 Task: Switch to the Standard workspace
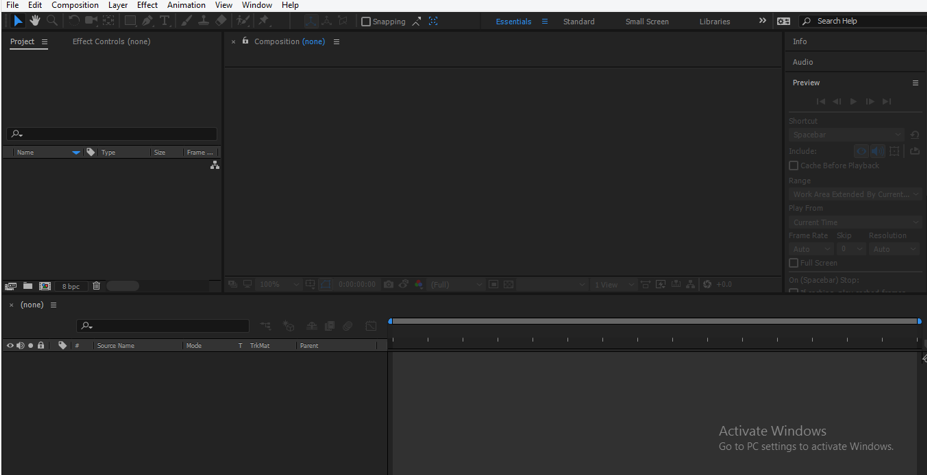point(579,21)
